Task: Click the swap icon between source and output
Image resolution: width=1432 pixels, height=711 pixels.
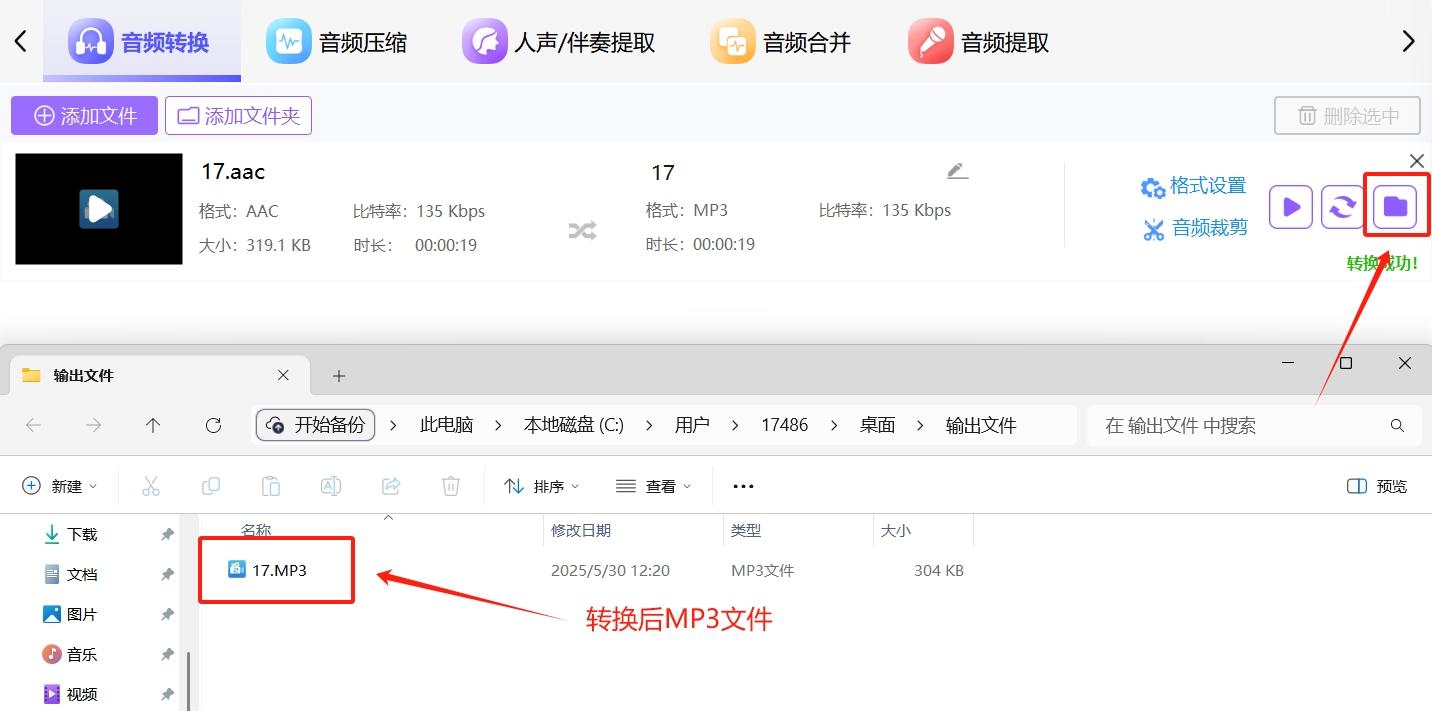Action: [x=582, y=229]
